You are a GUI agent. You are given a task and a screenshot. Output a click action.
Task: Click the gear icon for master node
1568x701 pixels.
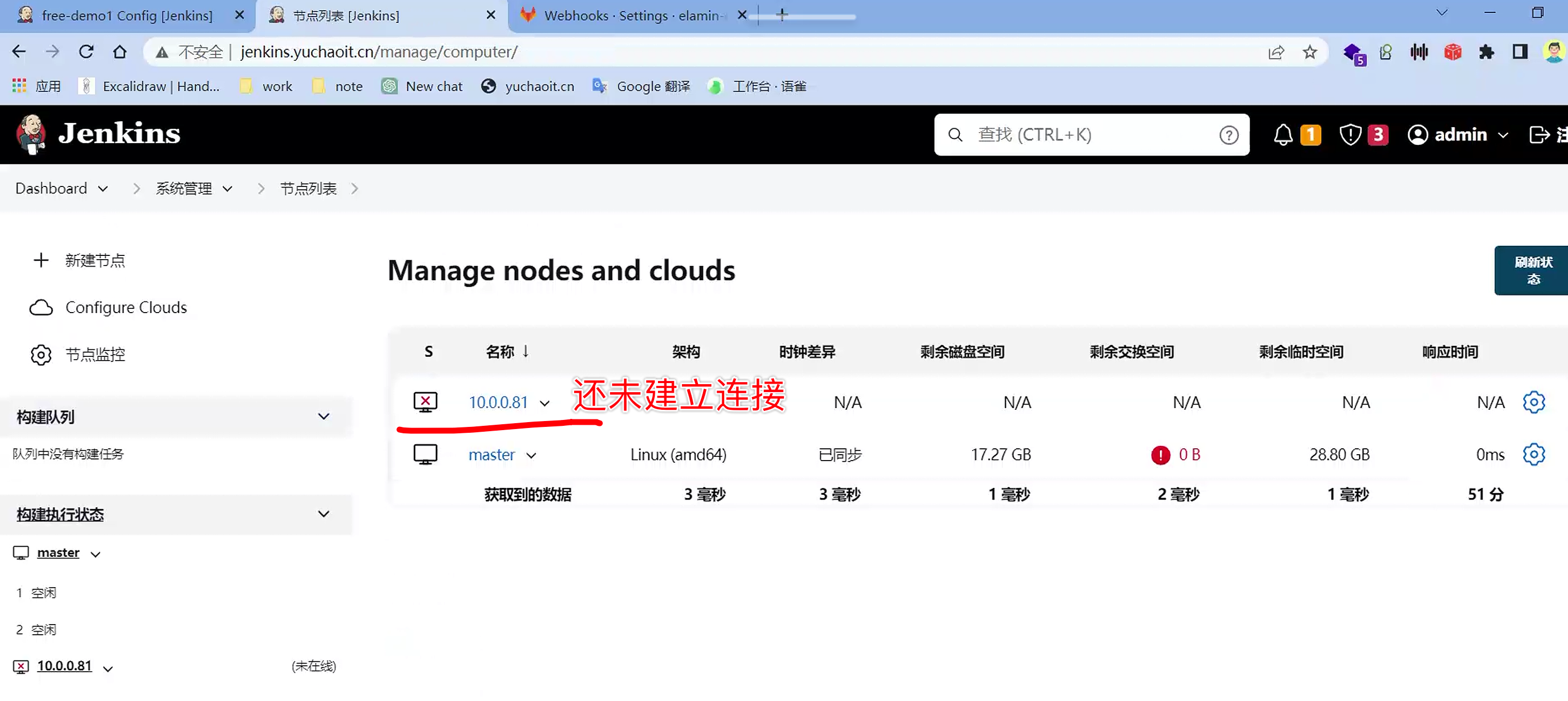[1533, 454]
